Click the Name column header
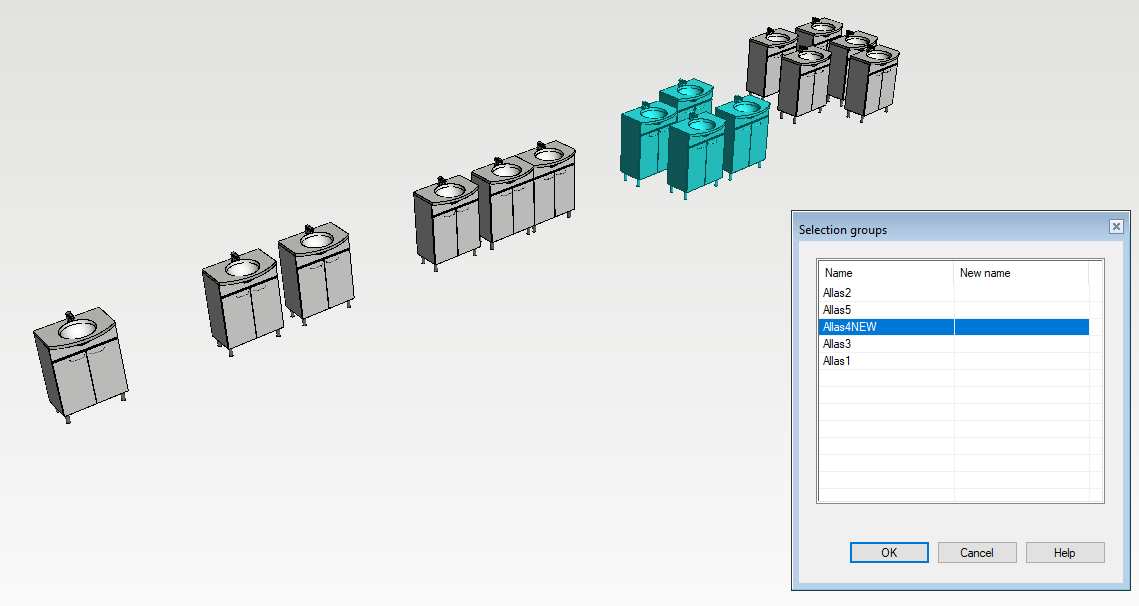This screenshot has height=606, width=1139. coord(886,273)
